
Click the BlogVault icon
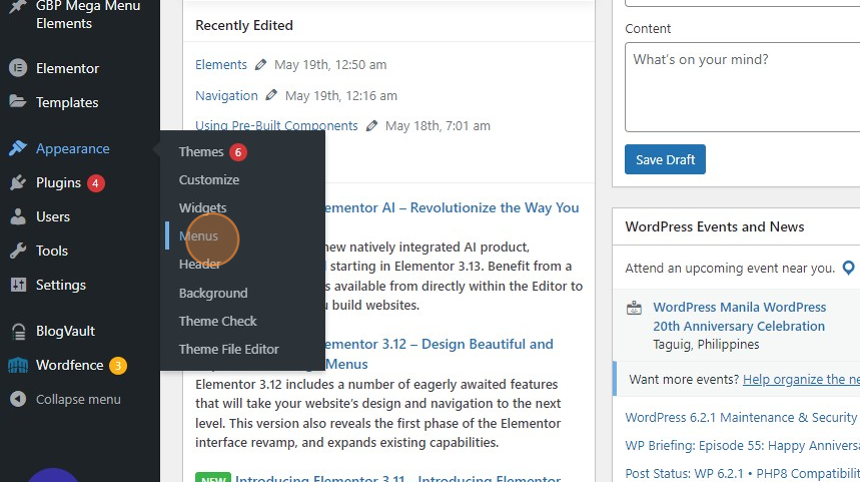pos(18,331)
